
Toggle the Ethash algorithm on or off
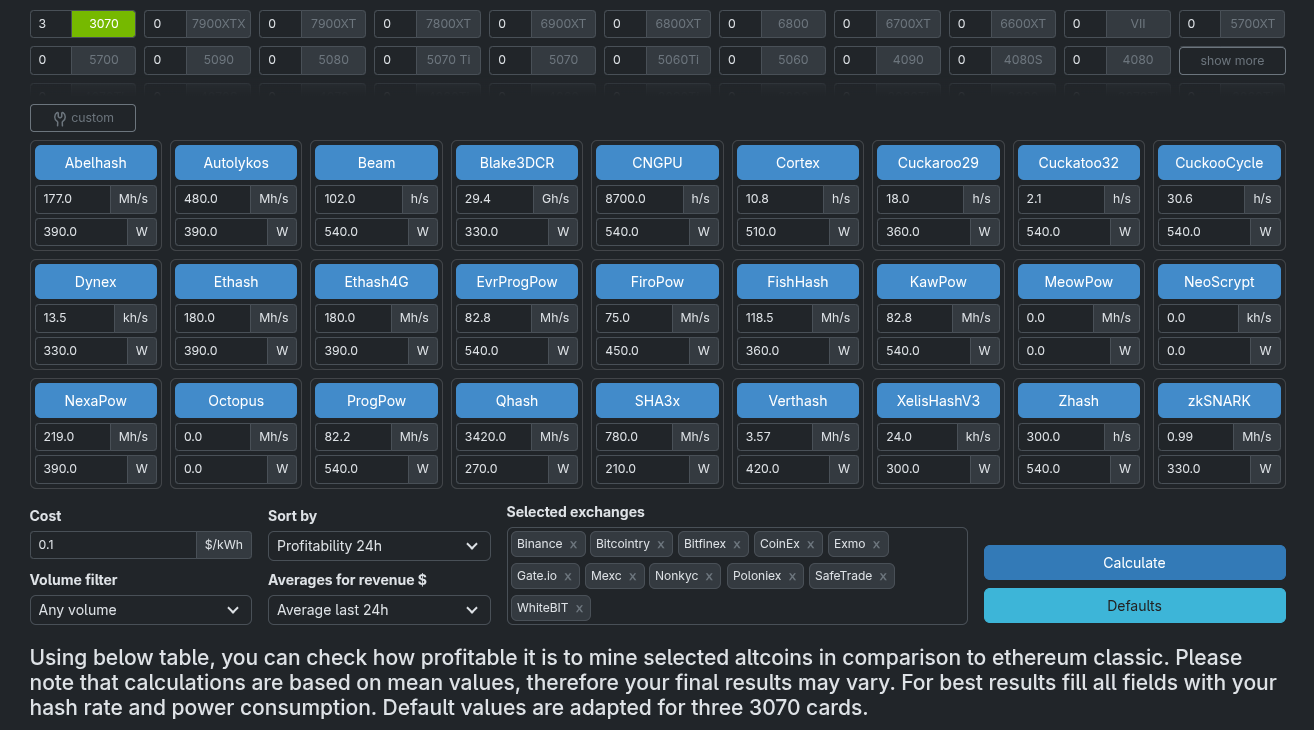236,282
